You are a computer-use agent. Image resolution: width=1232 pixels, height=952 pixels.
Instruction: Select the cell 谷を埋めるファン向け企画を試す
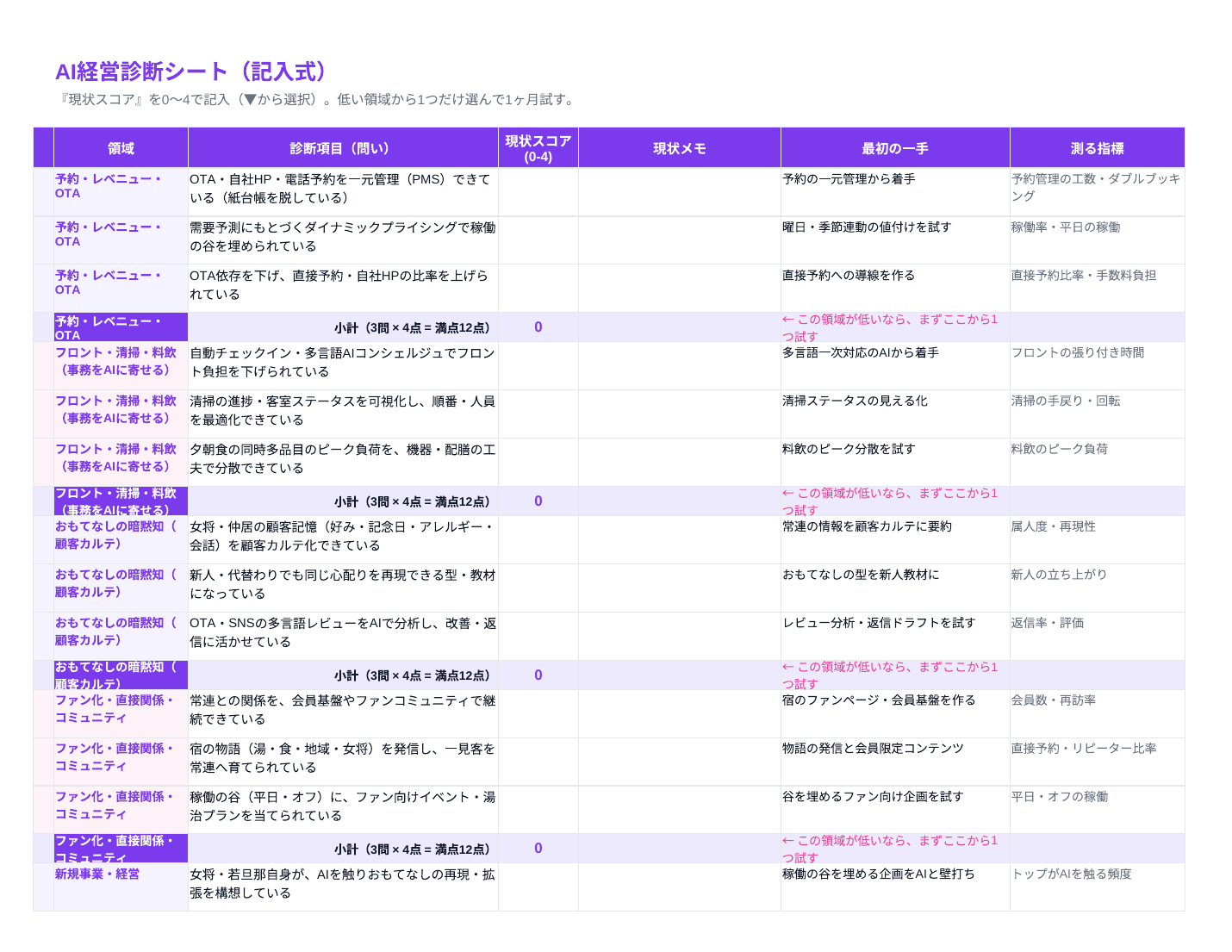pyautogui.click(x=895, y=810)
